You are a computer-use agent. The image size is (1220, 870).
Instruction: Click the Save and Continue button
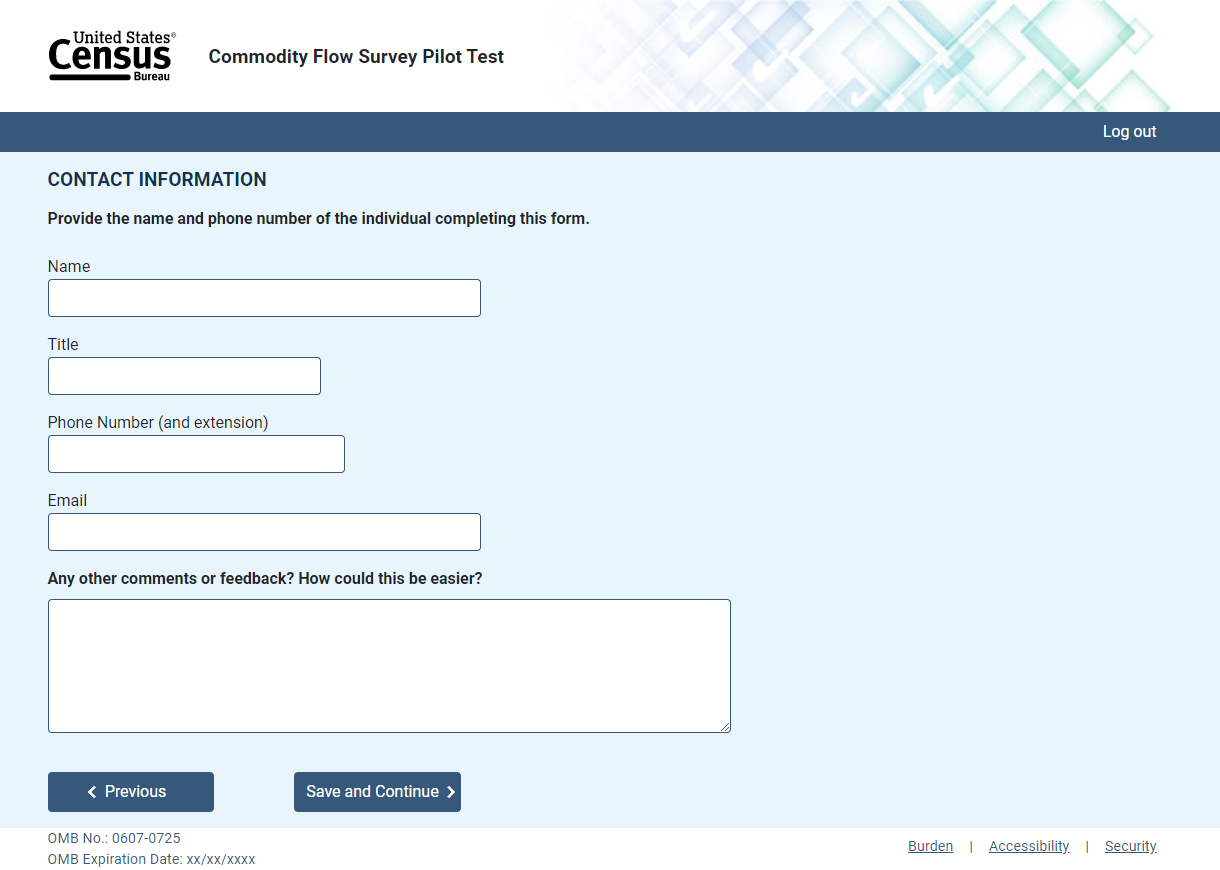point(377,792)
